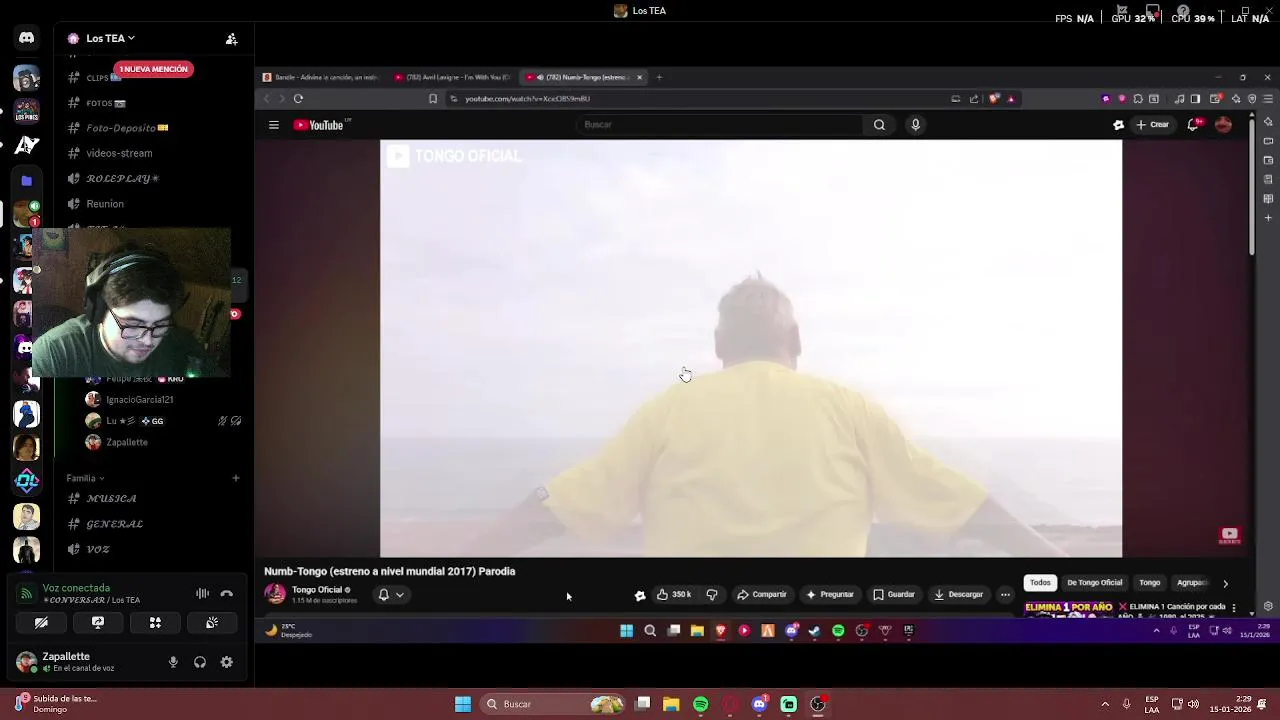Switch to the Bandle browser tab
1280x720 pixels.
coord(322,77)
